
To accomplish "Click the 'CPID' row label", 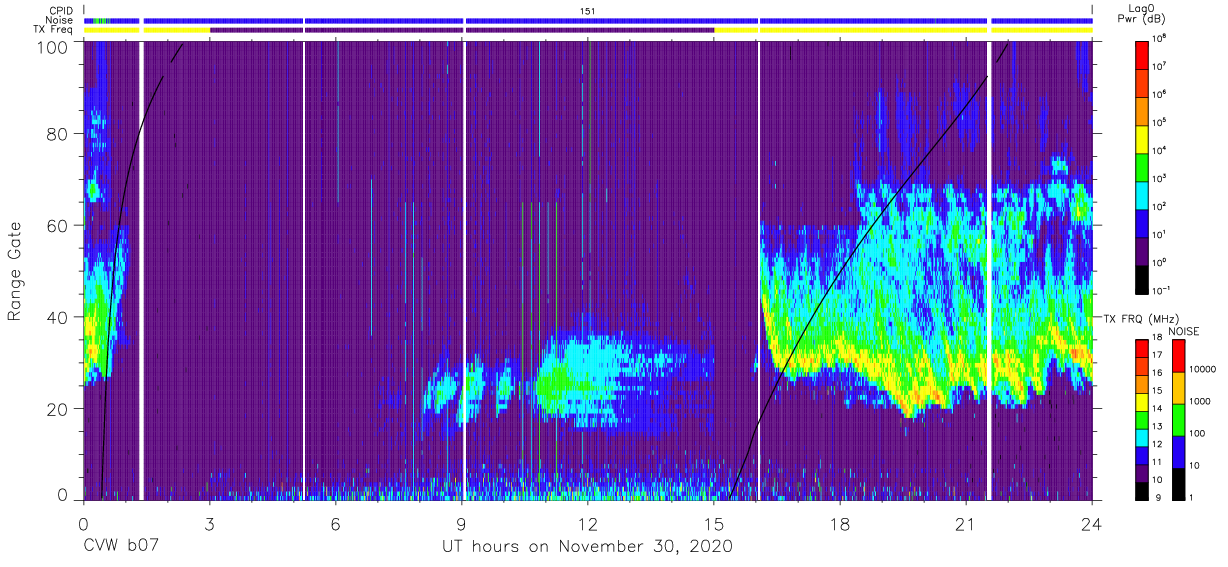I will point(62,11).
